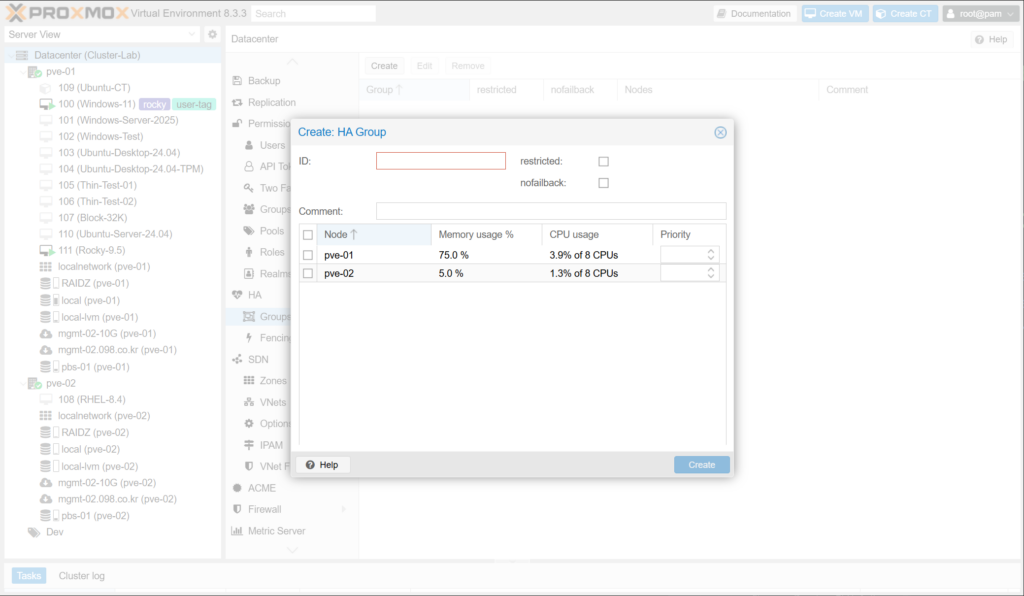
Task: Close the Create HA Group dialog
Action: (x=720, y=132)
